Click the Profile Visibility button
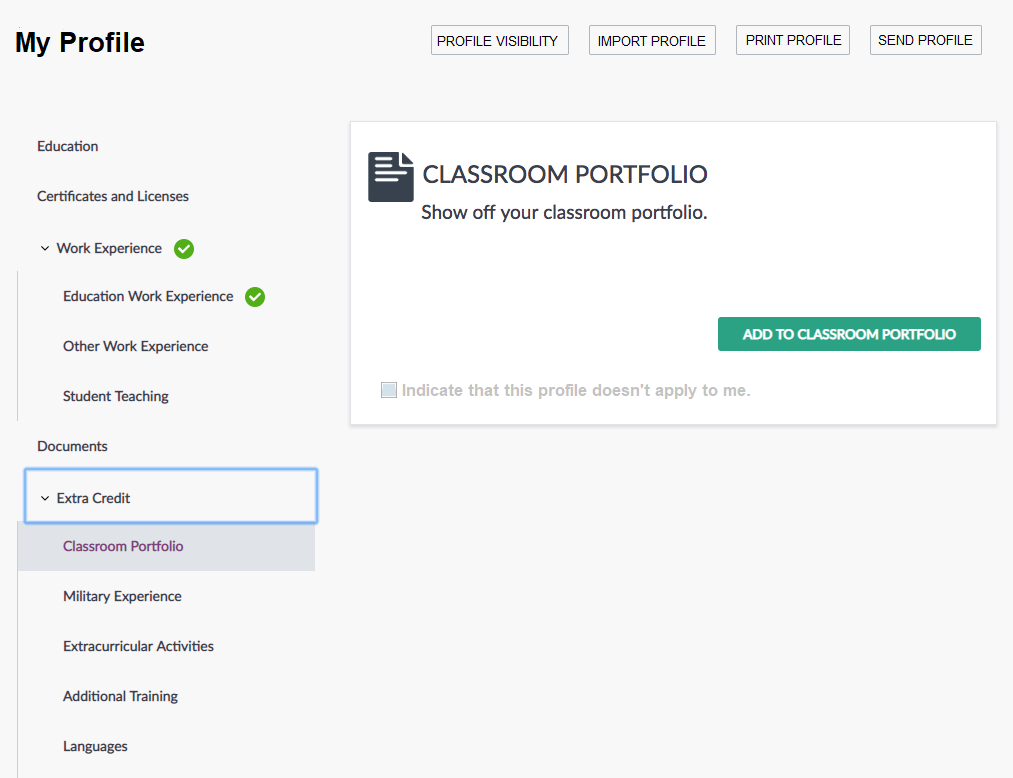1013x778 pixels. [499, 41]
